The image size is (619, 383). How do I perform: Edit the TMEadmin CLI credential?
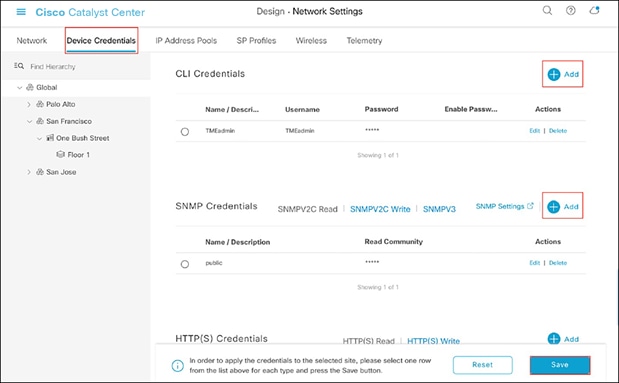535,131
